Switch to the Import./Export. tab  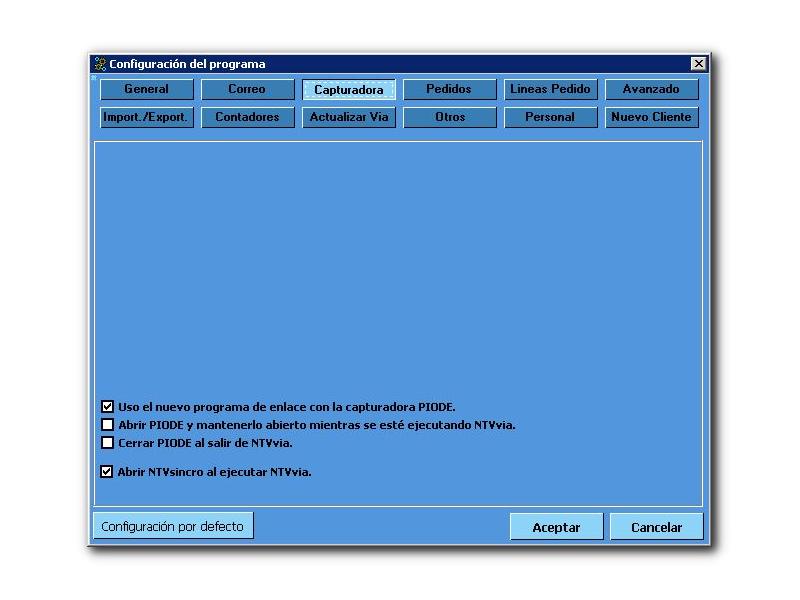click(147, 117)
